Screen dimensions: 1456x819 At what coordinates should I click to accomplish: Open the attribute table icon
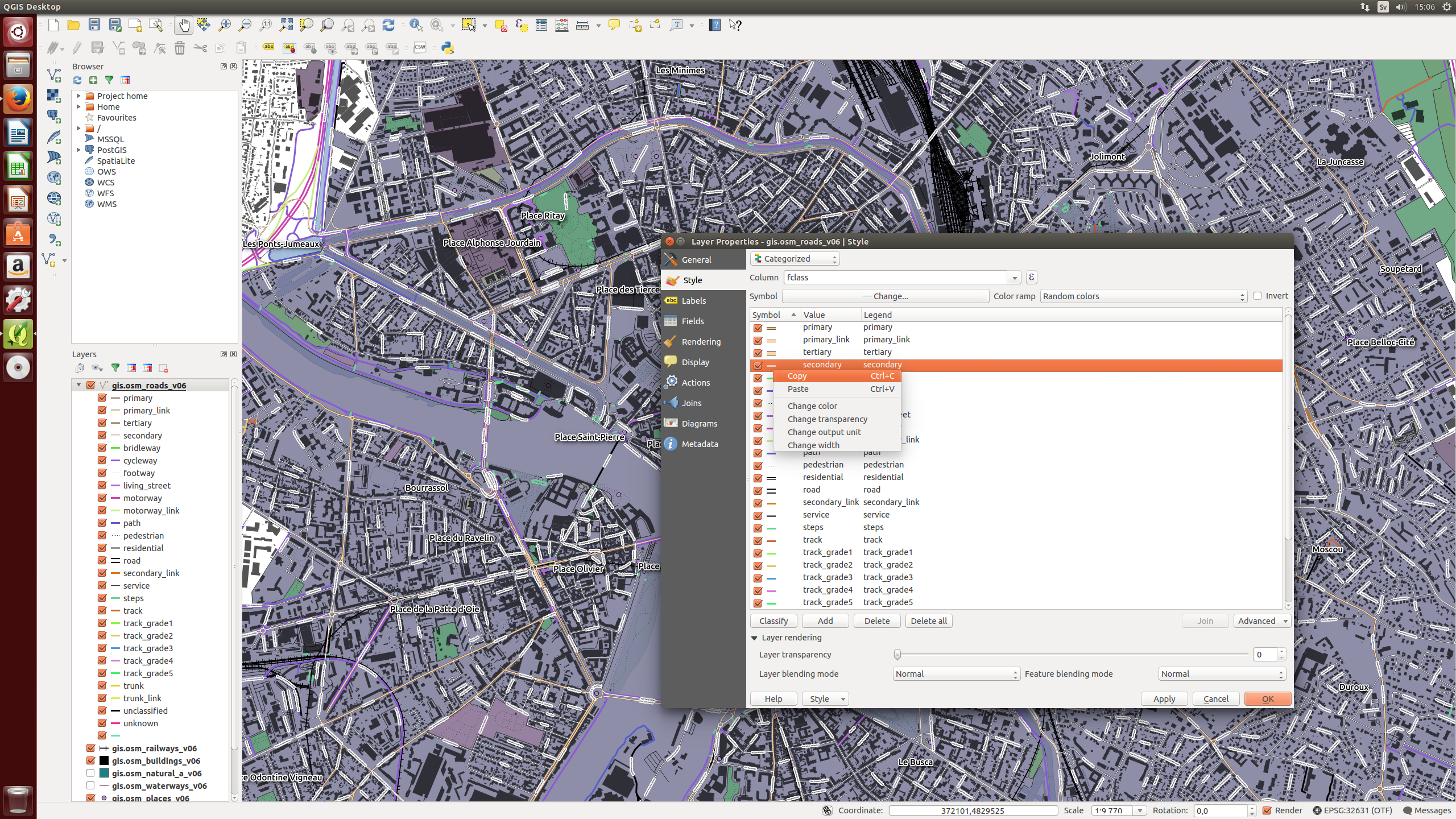tap(541, 25)
